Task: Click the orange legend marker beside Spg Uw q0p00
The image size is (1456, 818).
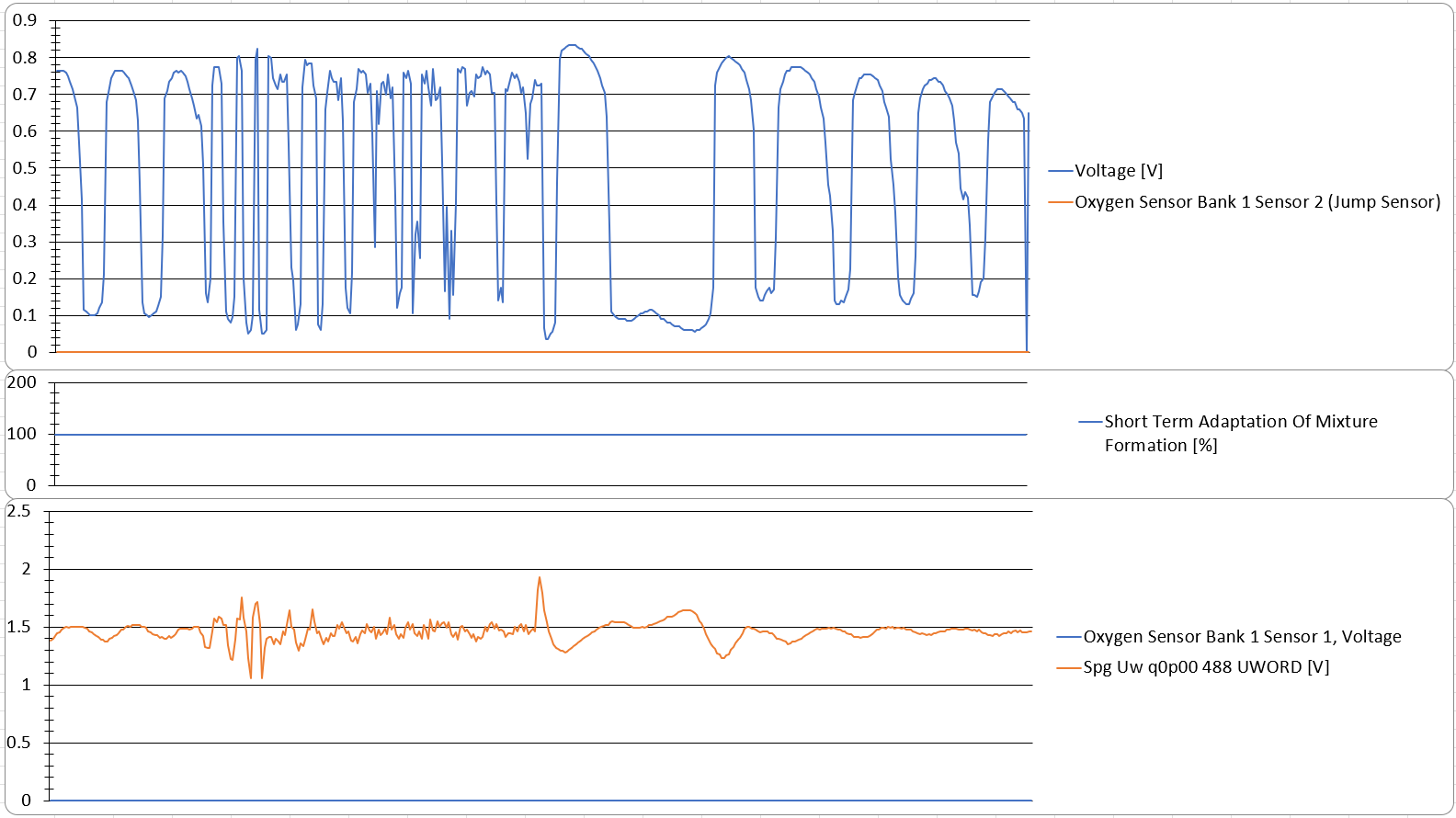Action: [x=1069, y=667]
